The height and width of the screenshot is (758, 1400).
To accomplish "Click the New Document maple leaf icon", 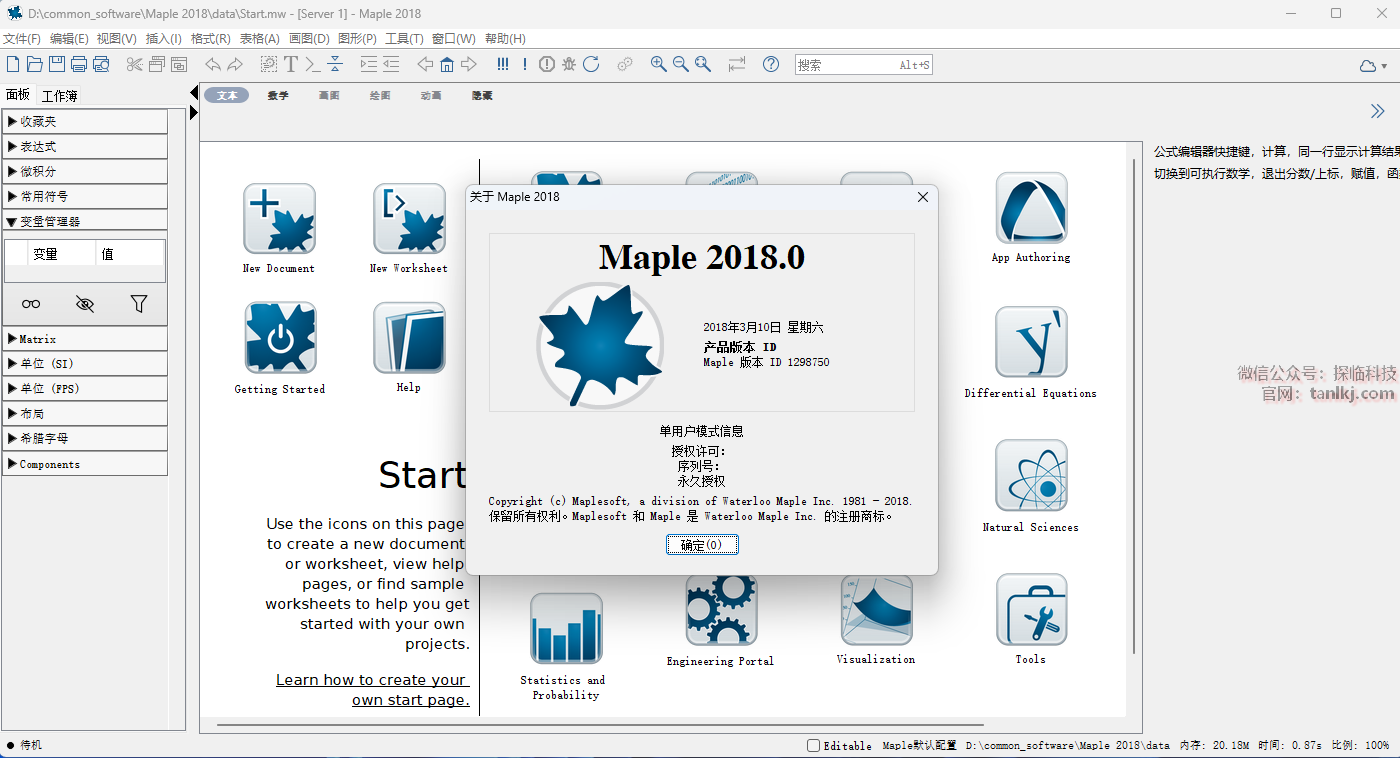I will click(279, 219).
